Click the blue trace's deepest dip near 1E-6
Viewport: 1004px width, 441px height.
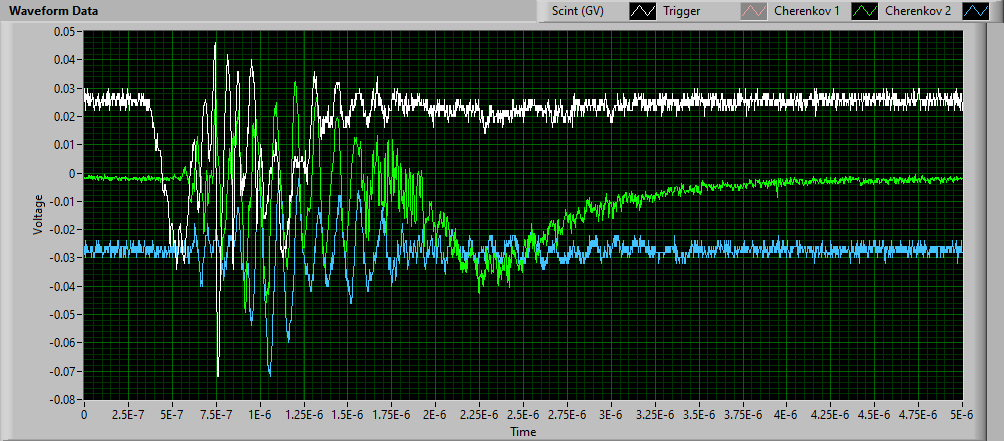(269, 374)
